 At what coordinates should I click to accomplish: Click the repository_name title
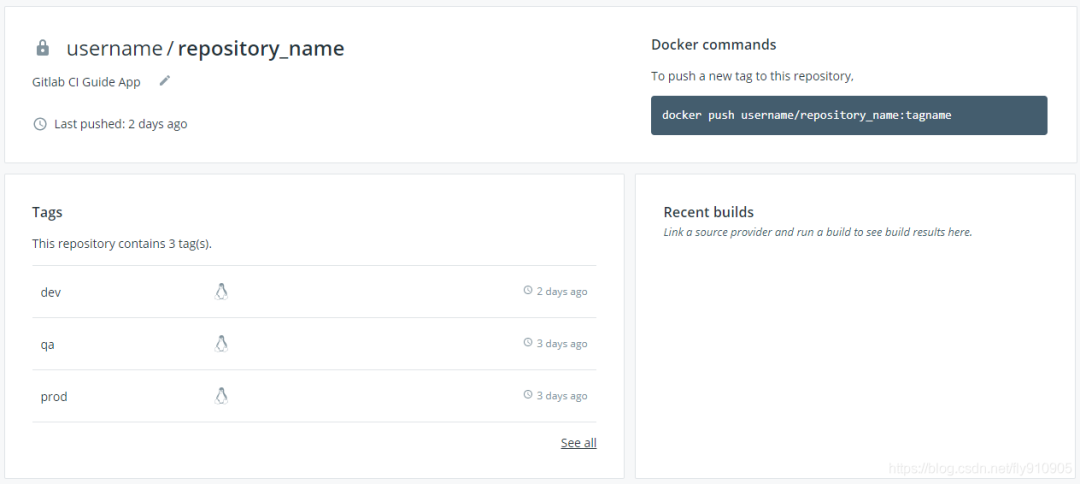(261, 48)
